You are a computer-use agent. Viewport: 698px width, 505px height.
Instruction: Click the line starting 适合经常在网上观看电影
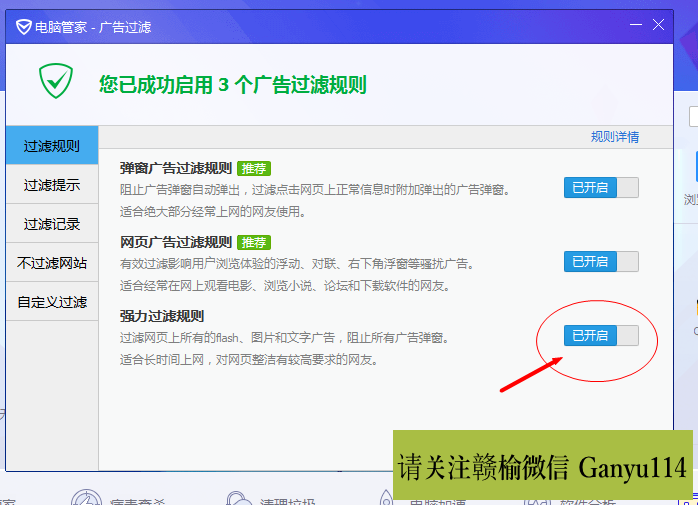tap(285, 285)
